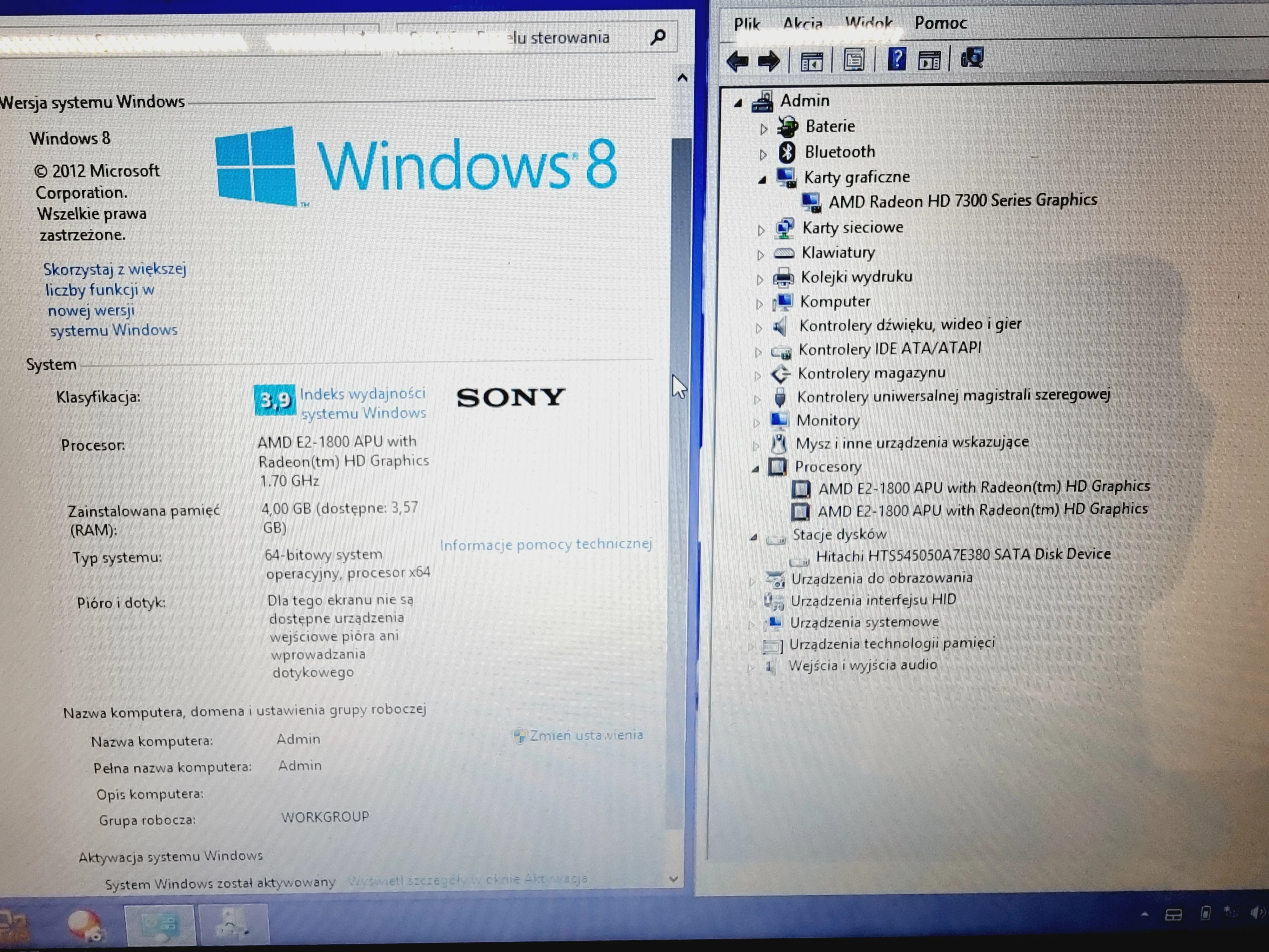The image size is (1269, 952).
Task: Select AMD Radeon HD 7300 Series Graphics
Action: tap(963, 201)
